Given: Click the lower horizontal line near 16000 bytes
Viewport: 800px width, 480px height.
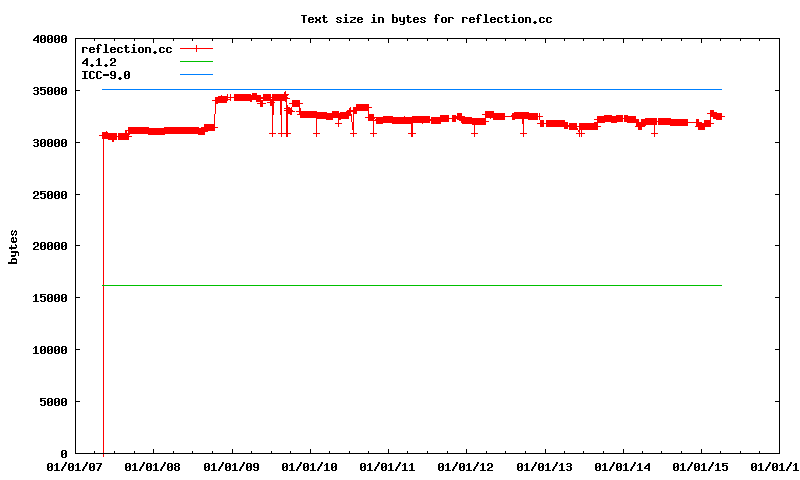Looking at the screenshot, I should tap(400, 286).
